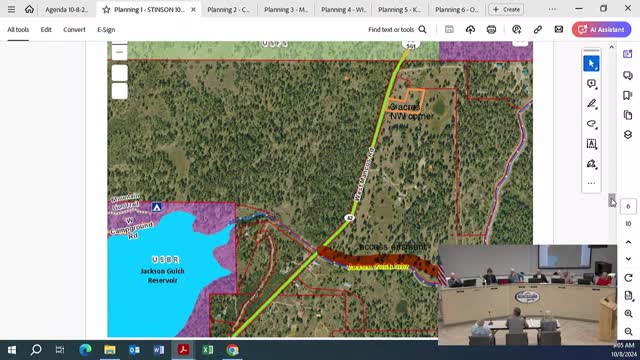Open the Convert menu
The image size is (640, 360).
[x=74, y=29]
